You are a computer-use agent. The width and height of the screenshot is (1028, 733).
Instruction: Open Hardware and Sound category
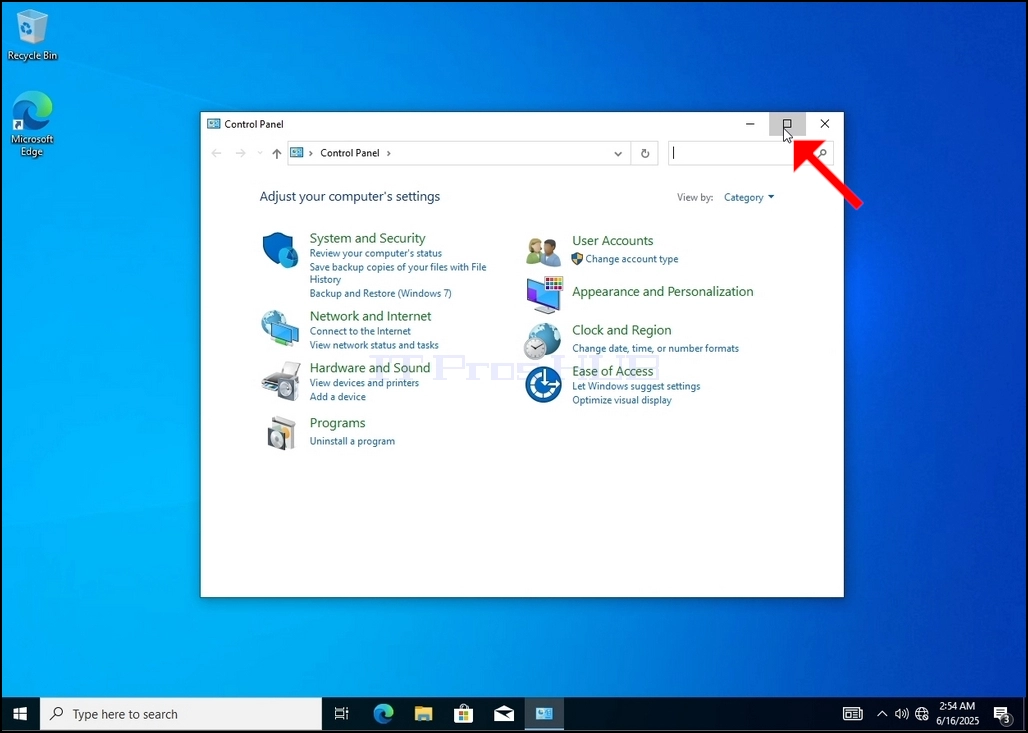[x=370, y=368]
